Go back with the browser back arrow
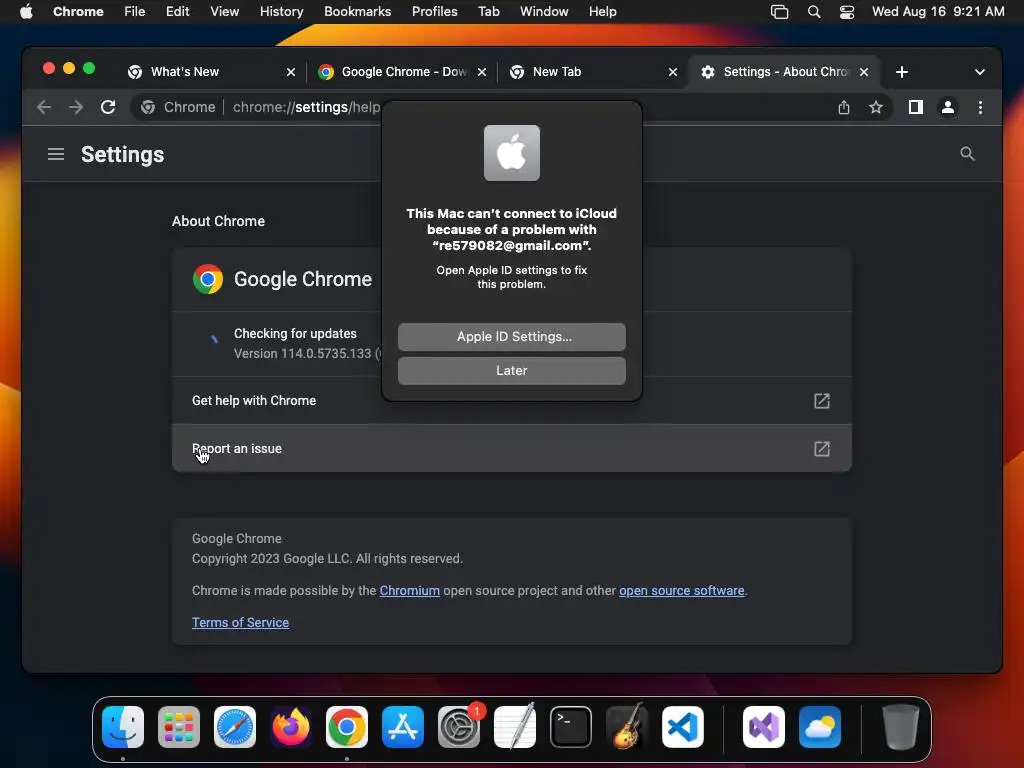 pyautogui.click(x=44, y=107)
